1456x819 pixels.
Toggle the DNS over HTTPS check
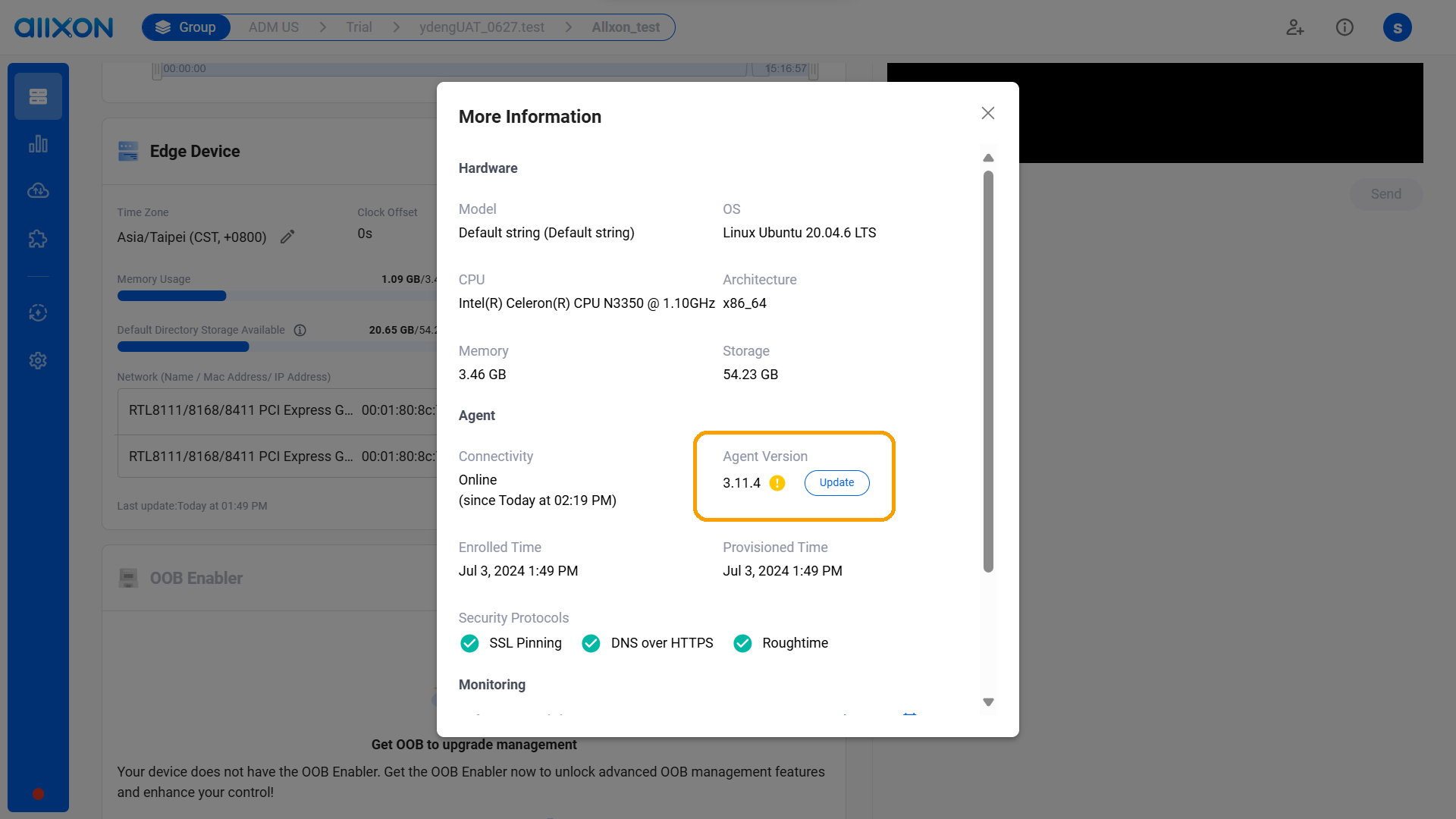point(591,643)
